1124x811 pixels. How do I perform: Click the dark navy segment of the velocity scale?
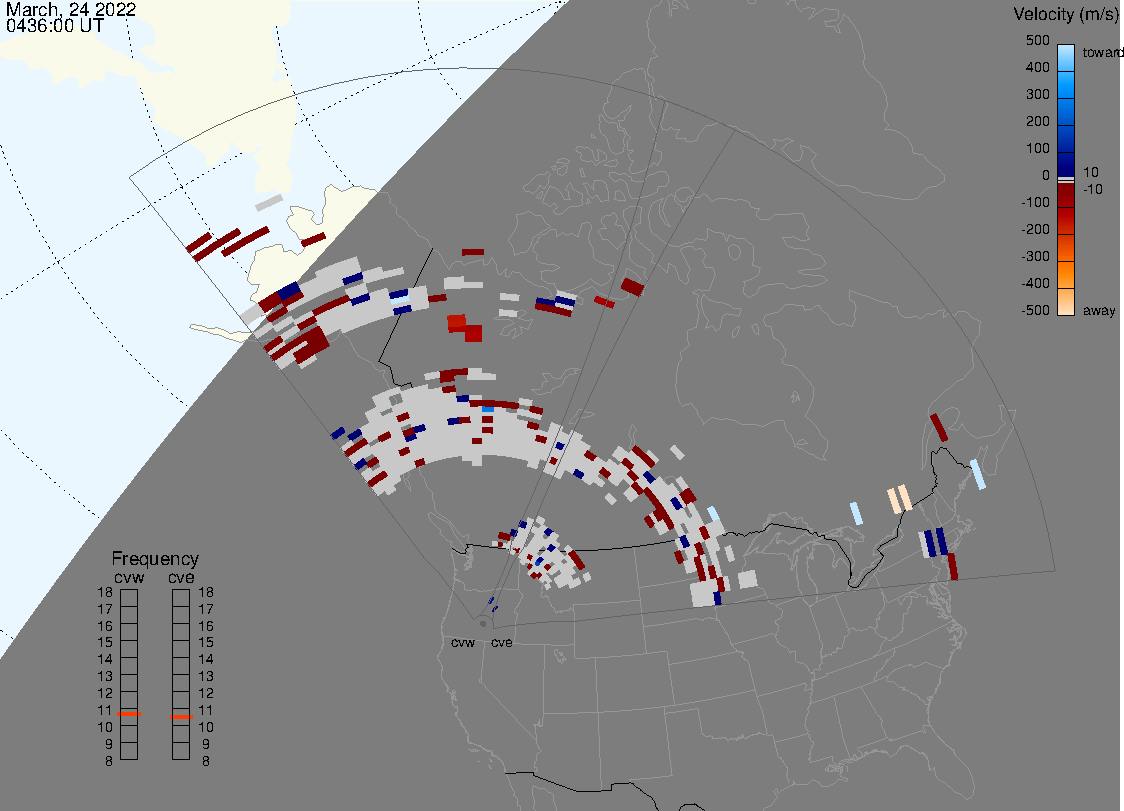click(x=1067, y=163)
